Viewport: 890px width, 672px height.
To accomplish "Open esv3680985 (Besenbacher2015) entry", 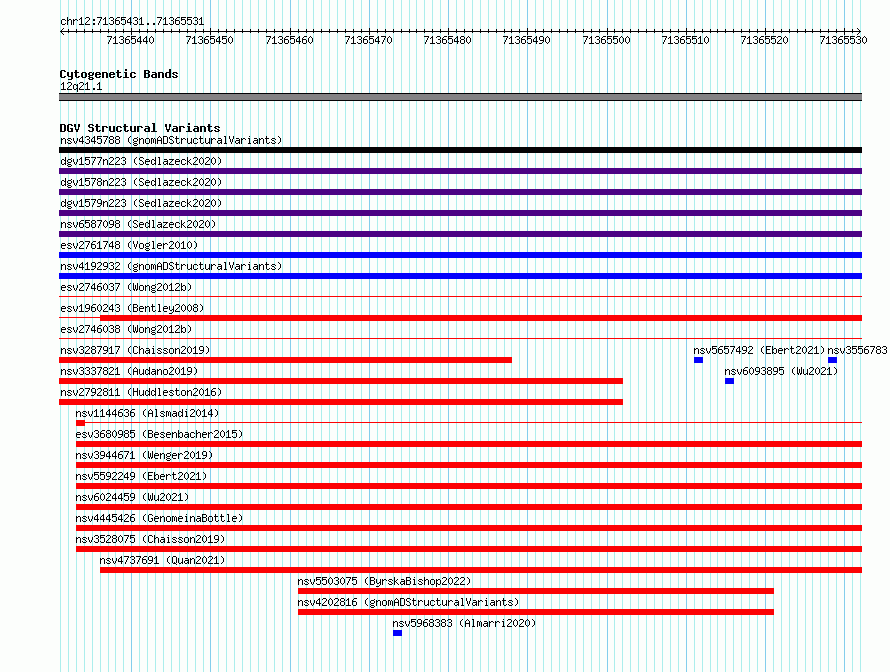I will click(159, 434).
